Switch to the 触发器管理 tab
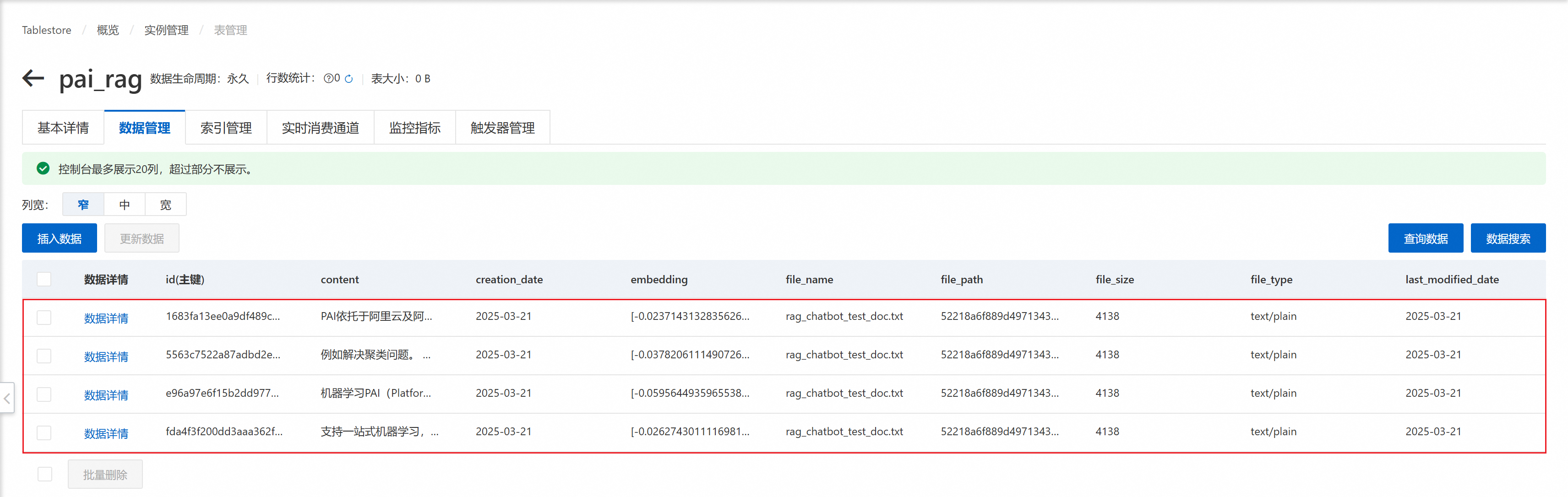The height and width of the screenshot is (497, 1568). click(502, 128)
